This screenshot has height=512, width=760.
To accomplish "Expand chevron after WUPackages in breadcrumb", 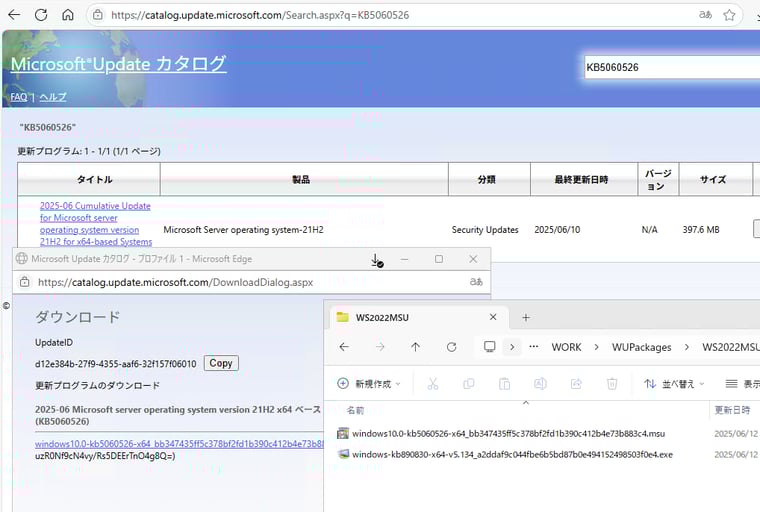I will click(x=687, y=347).
